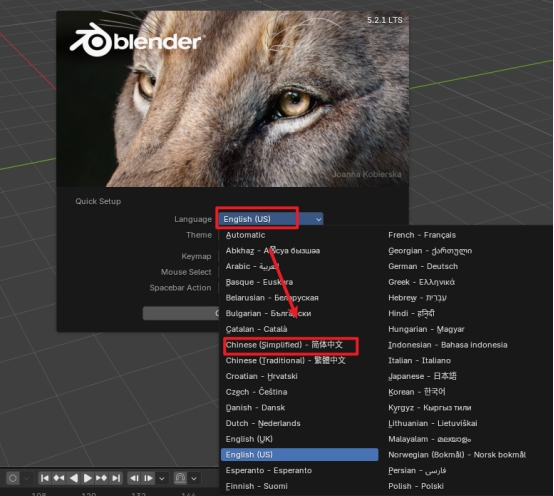
Task: Select Korean language
Action: coord(467,392)
